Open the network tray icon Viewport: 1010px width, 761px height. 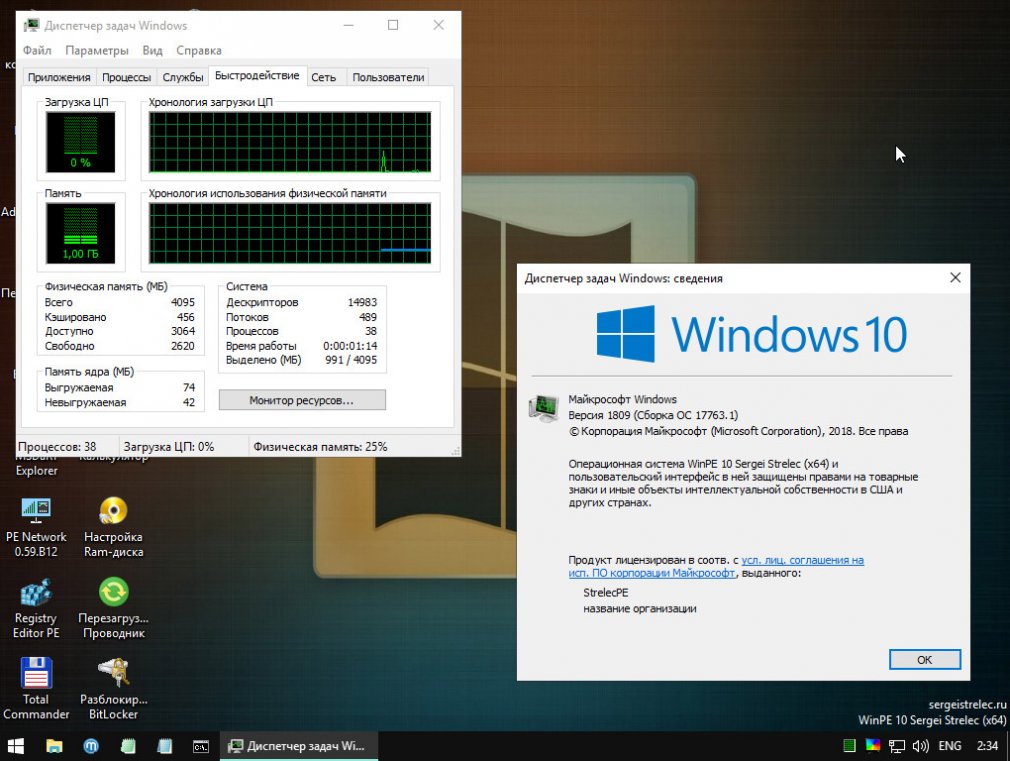pyautogui.click(x=897, y=746)
